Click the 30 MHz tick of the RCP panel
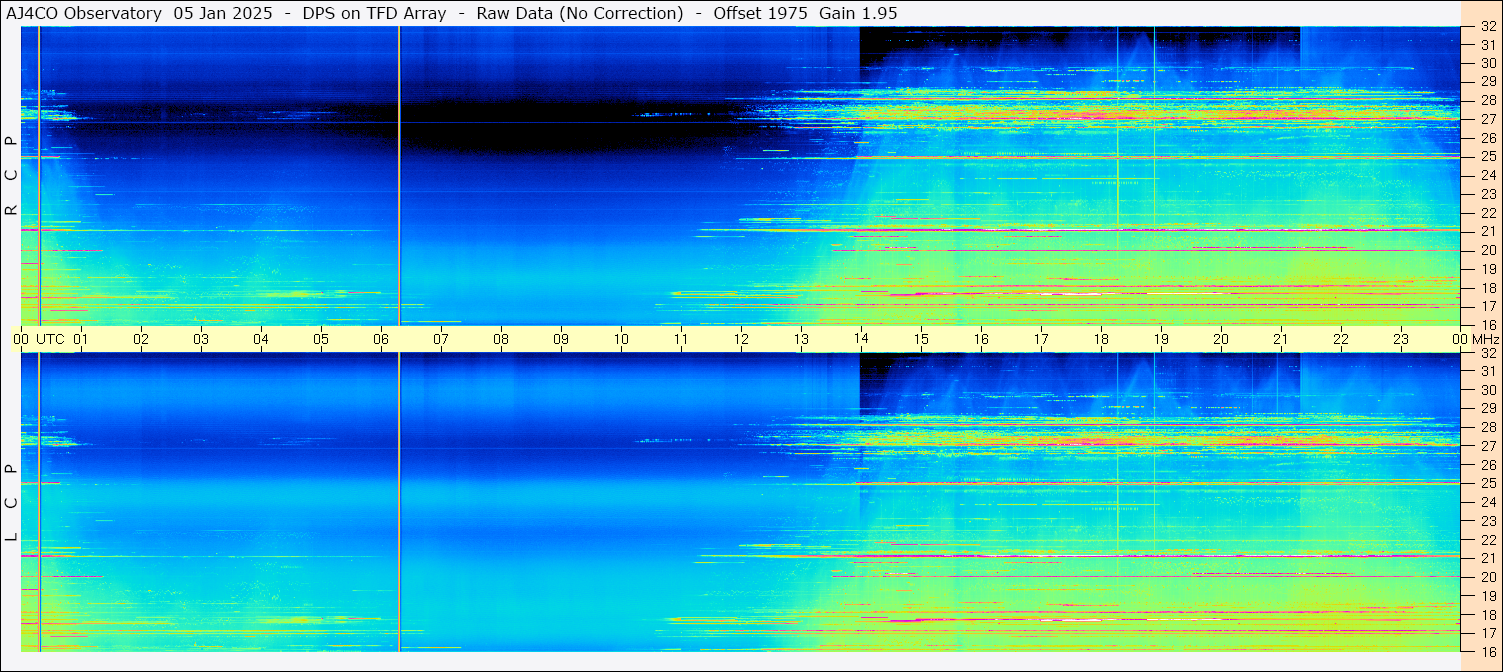The width and height of the screenshot is (1503, 672). pos(1488,63)
